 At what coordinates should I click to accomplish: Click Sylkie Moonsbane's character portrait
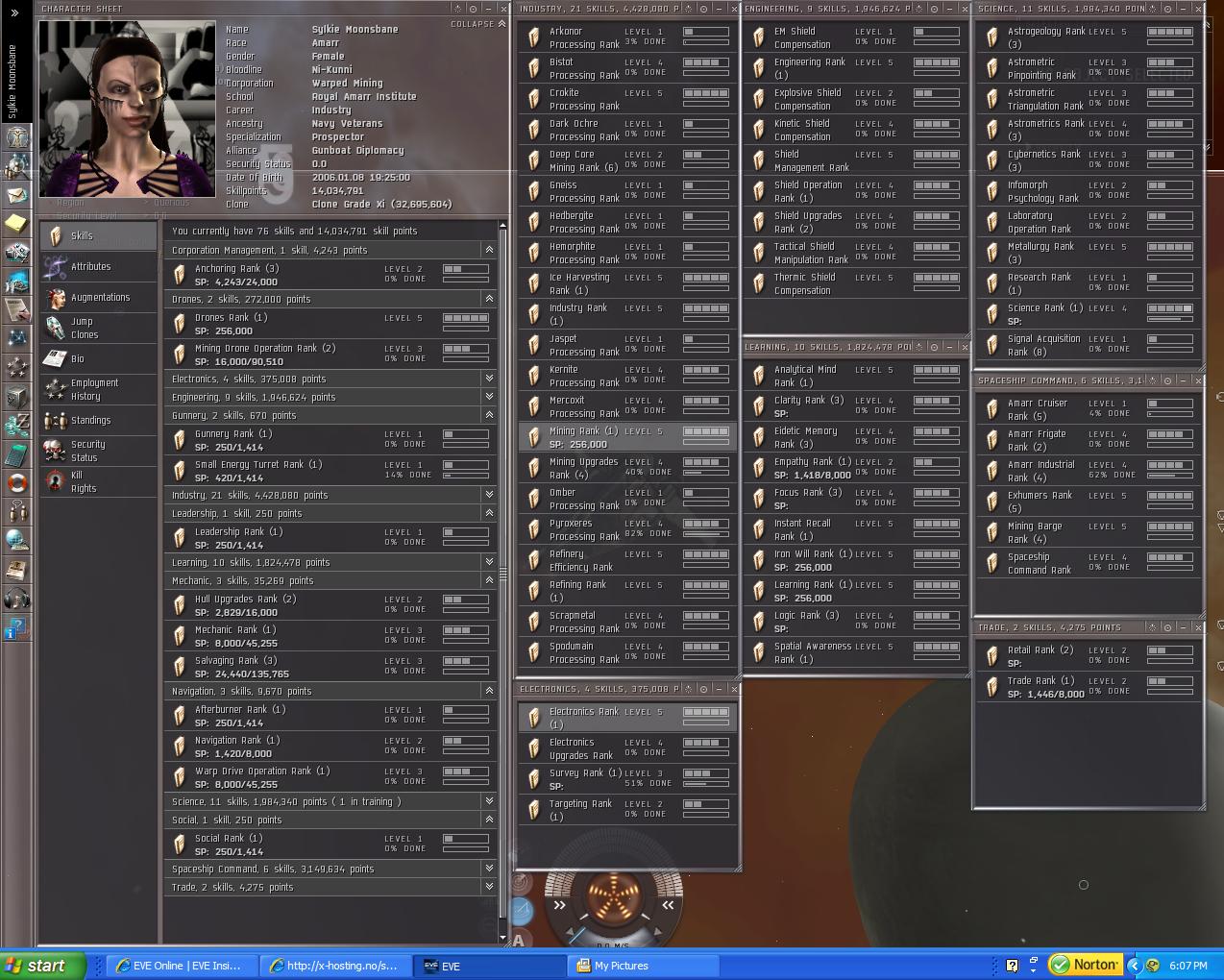(x=128, y=108)
